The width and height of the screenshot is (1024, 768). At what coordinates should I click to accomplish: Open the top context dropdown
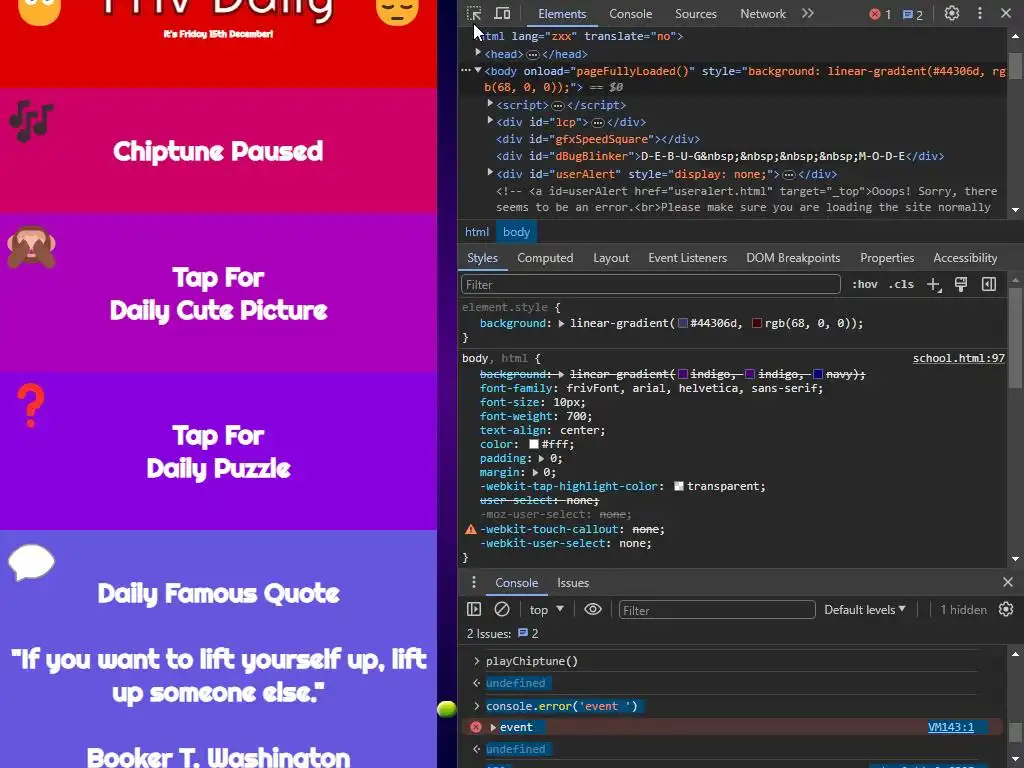(x=546, y=609)
